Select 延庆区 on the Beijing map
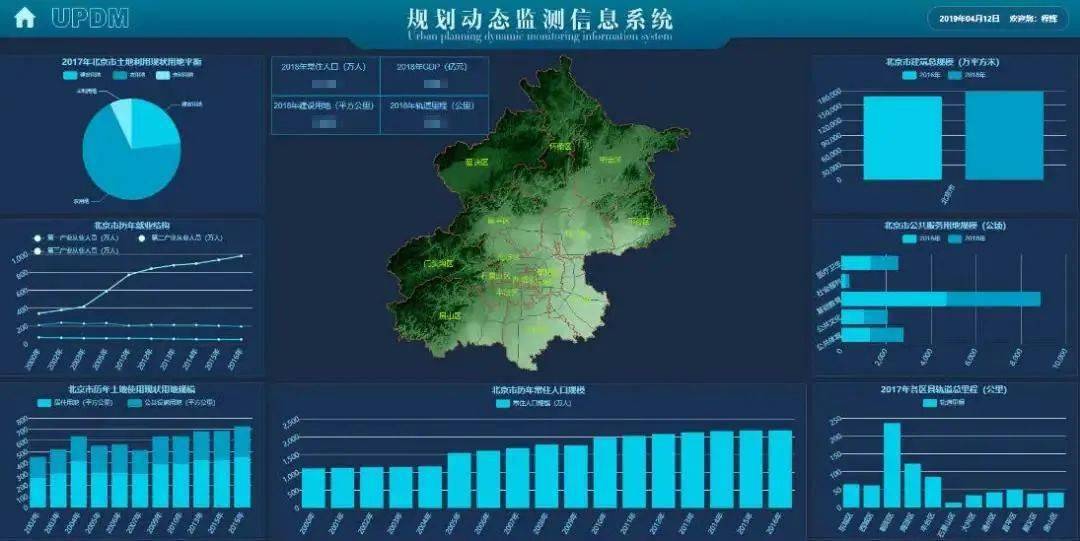The height and width of the screenshot is (541, 1080). pos(477,163)
